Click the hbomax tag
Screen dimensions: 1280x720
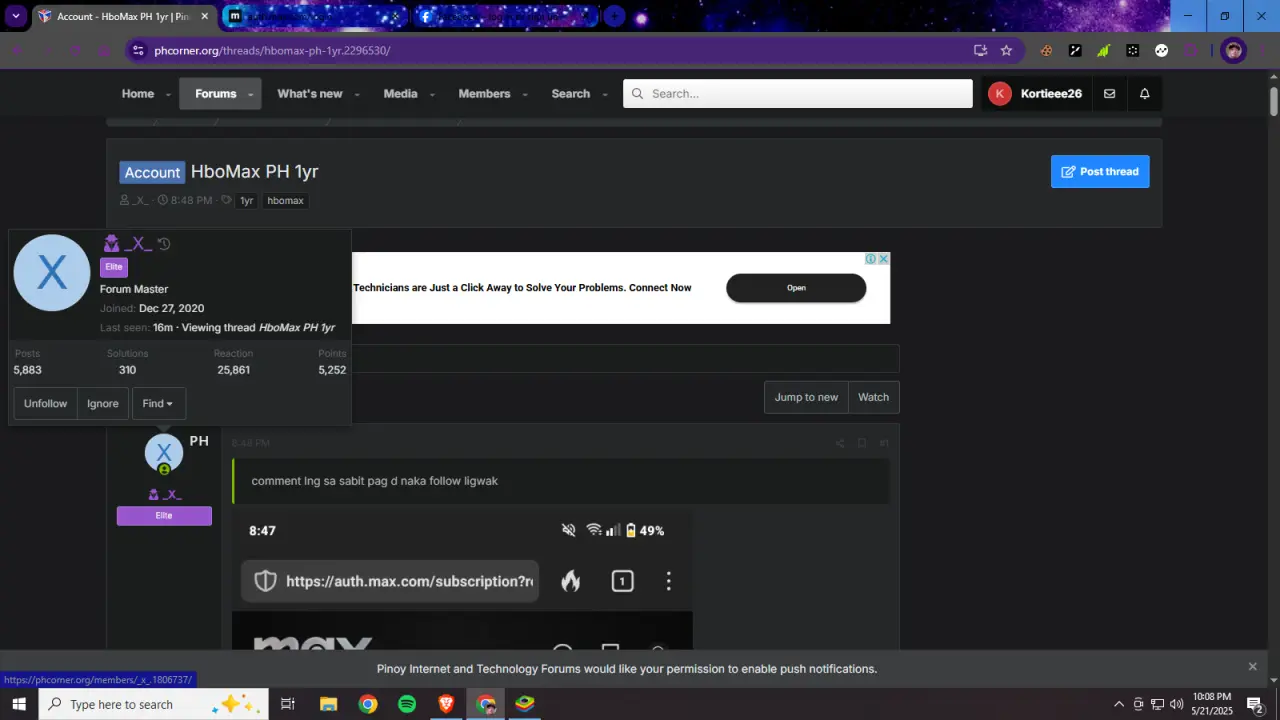285,201
